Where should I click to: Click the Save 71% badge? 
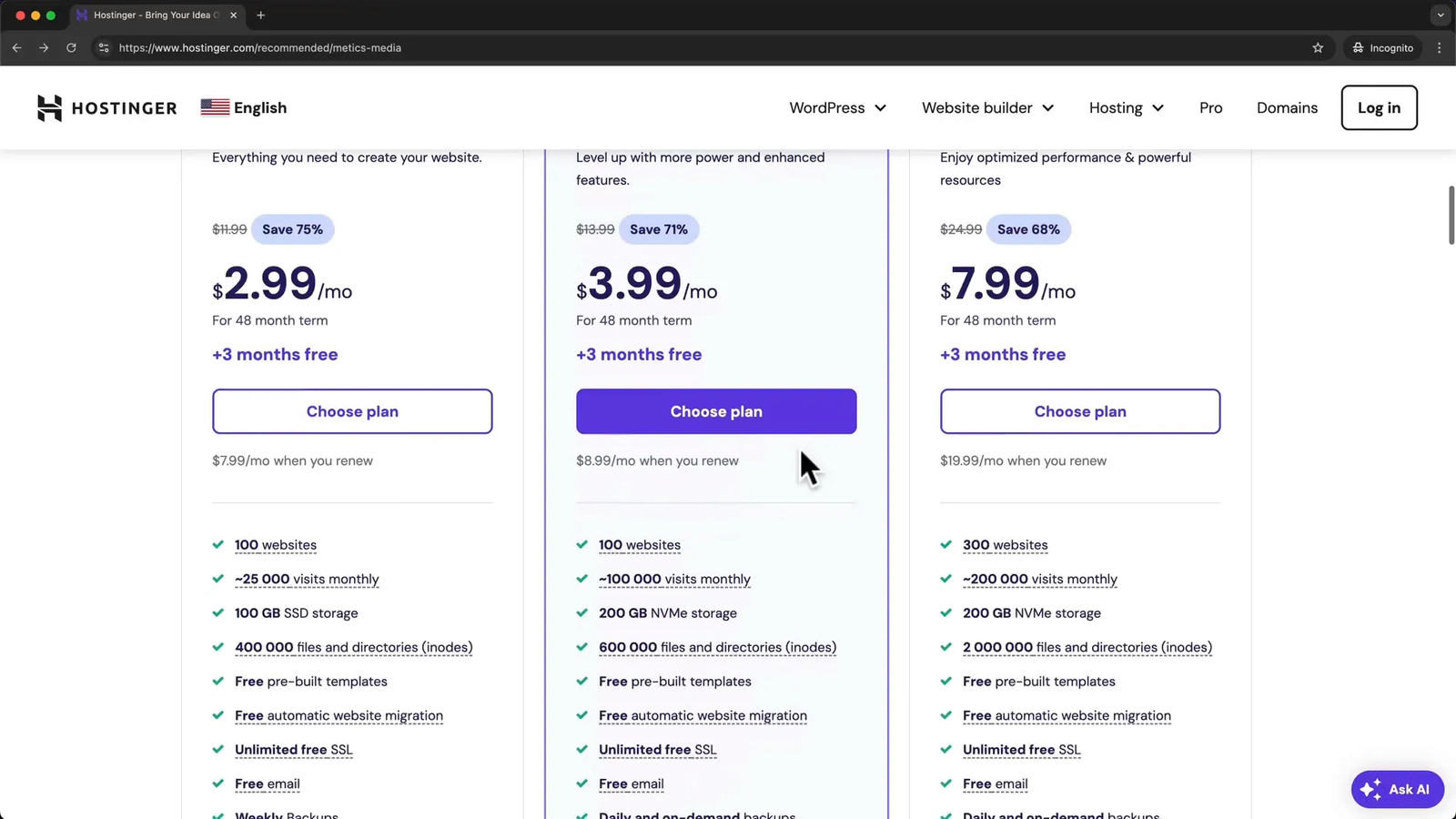click(659, 229)
